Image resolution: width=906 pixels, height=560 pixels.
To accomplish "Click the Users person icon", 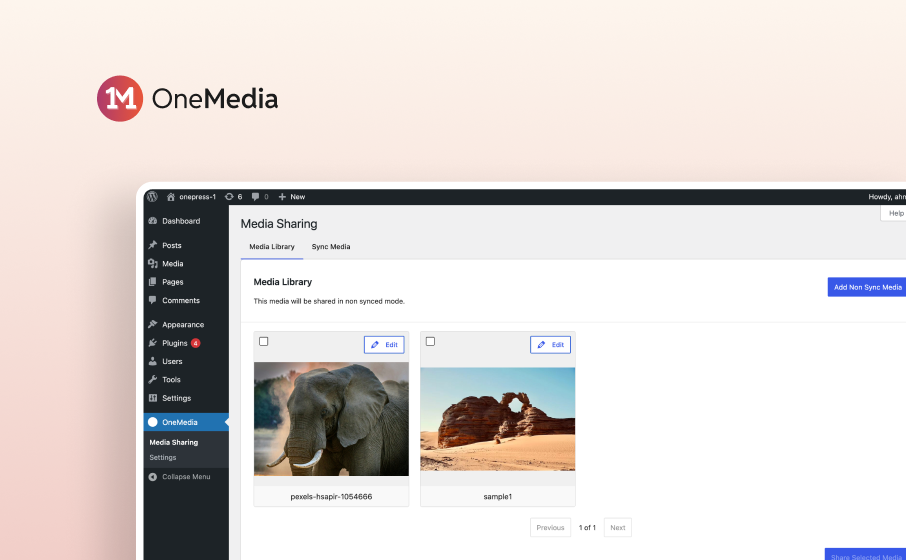I will click(153, 361).
